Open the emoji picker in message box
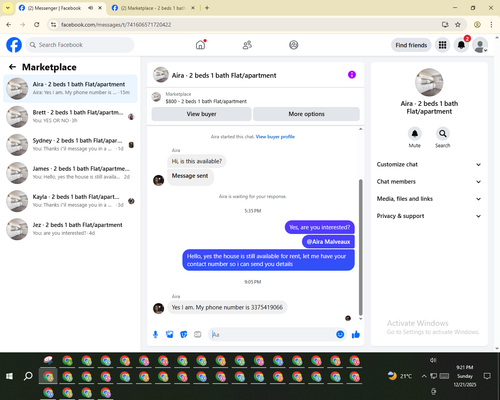This screenshot has height=400, width=500. (340, 334)
